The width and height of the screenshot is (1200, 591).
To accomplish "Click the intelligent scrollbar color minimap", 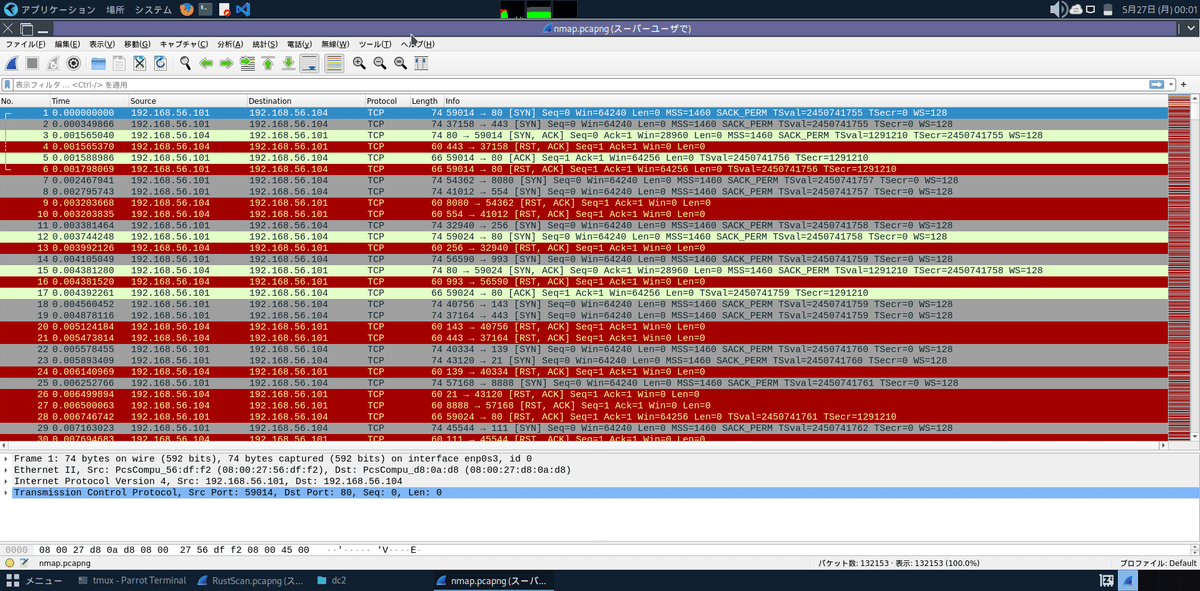I will 1178,269.
